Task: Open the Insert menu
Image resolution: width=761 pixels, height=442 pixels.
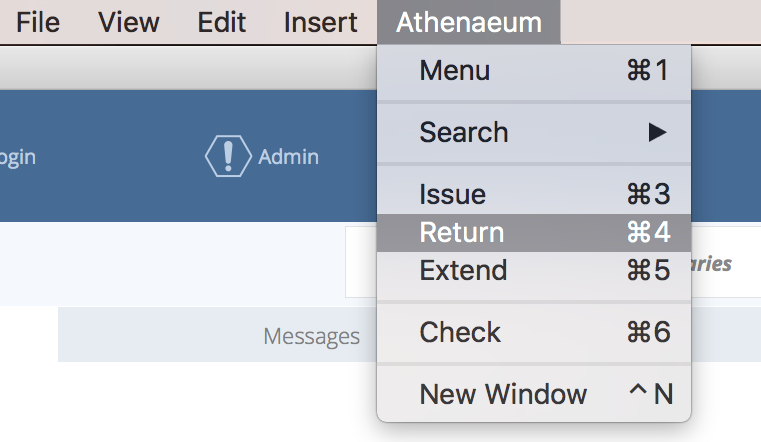Action: coord(320,22)
